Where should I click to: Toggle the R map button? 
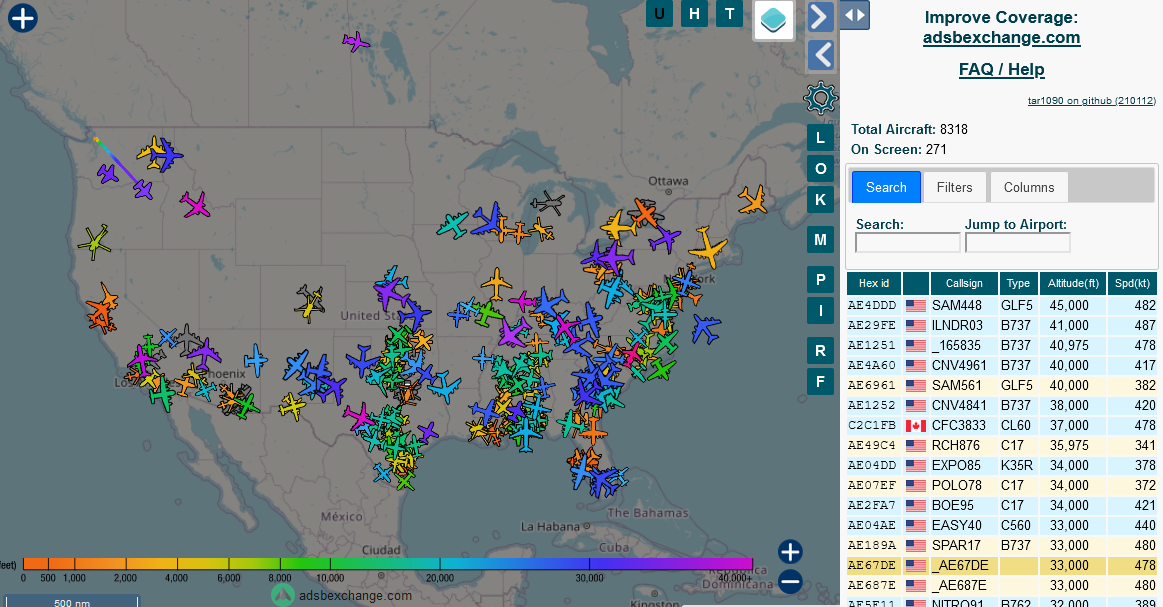(820, 351)
